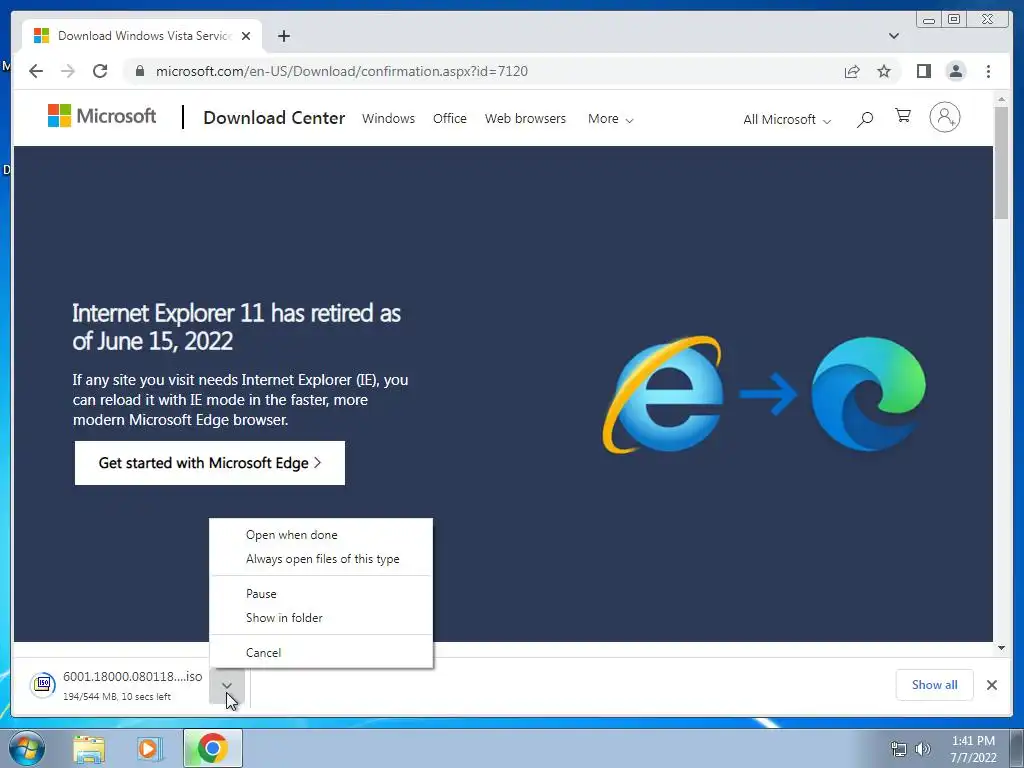1024x768 pixels.
Task: Expand the All Microsoft dropdown
Action: coord(787,120)
